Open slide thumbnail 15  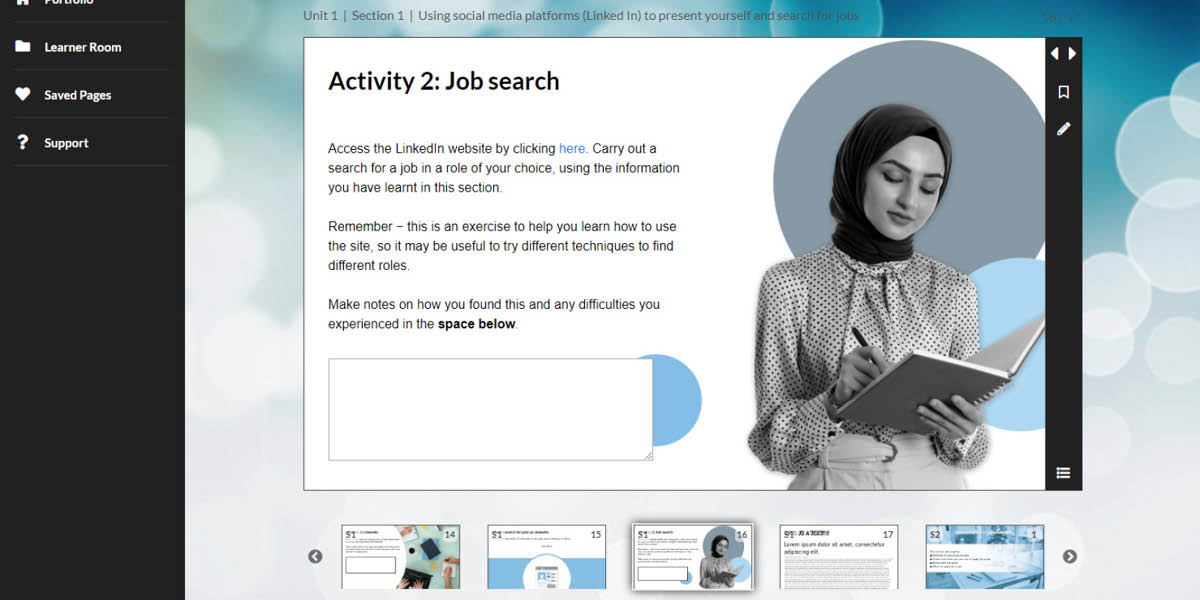pyautogui.click(x=547, y=557)
